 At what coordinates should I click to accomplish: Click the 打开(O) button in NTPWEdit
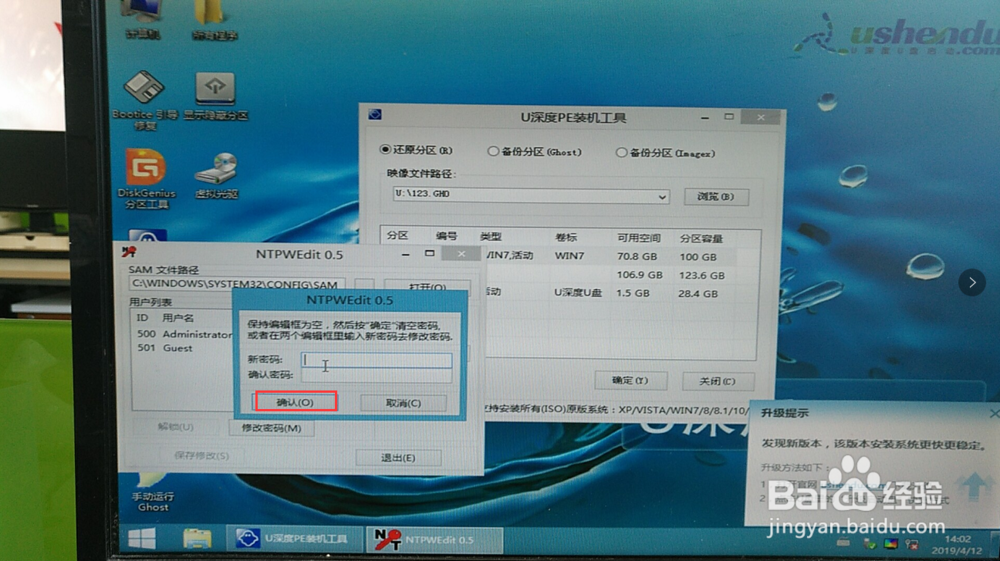coord(427,286)
